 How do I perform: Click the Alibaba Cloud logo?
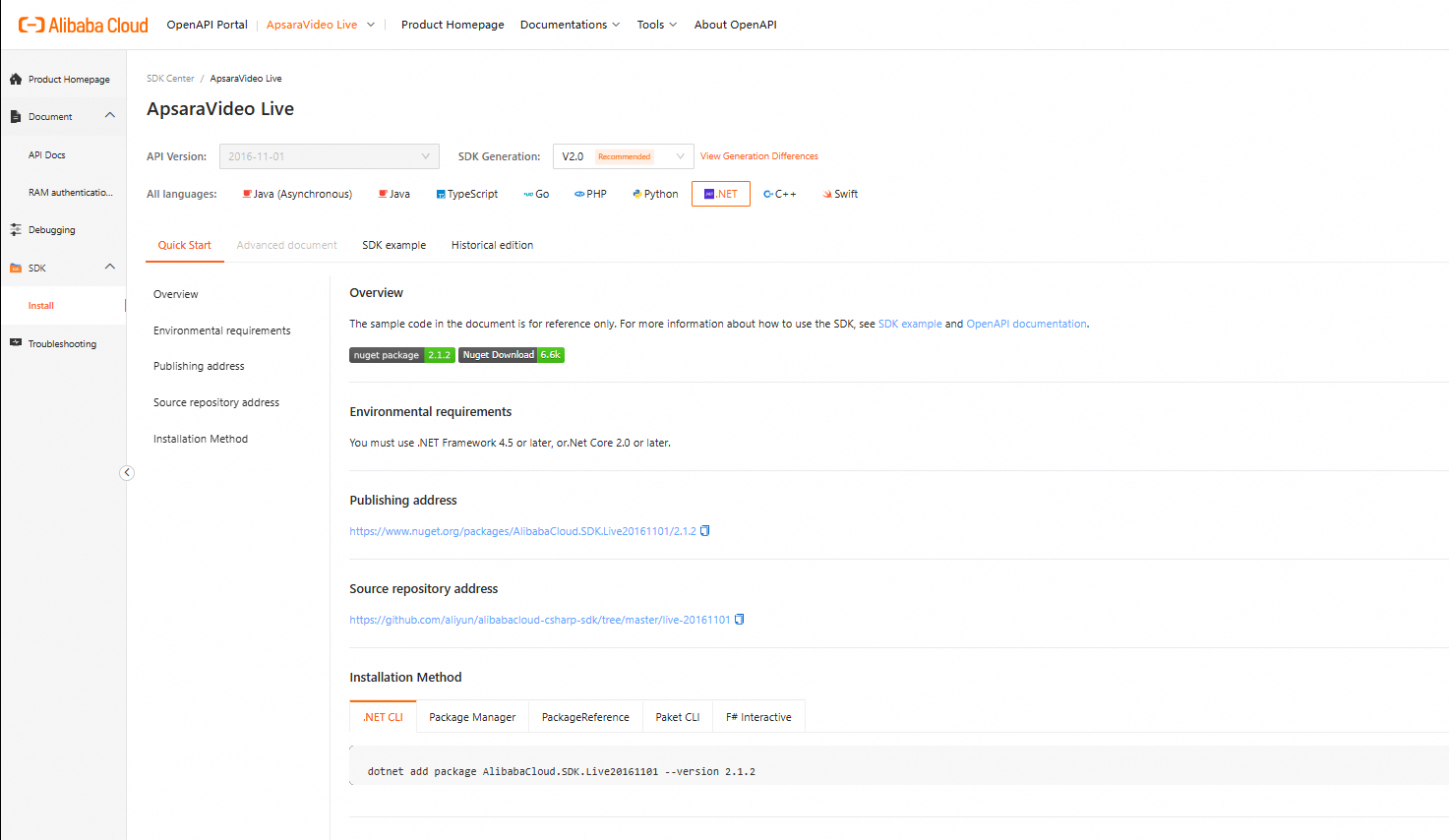84,25
